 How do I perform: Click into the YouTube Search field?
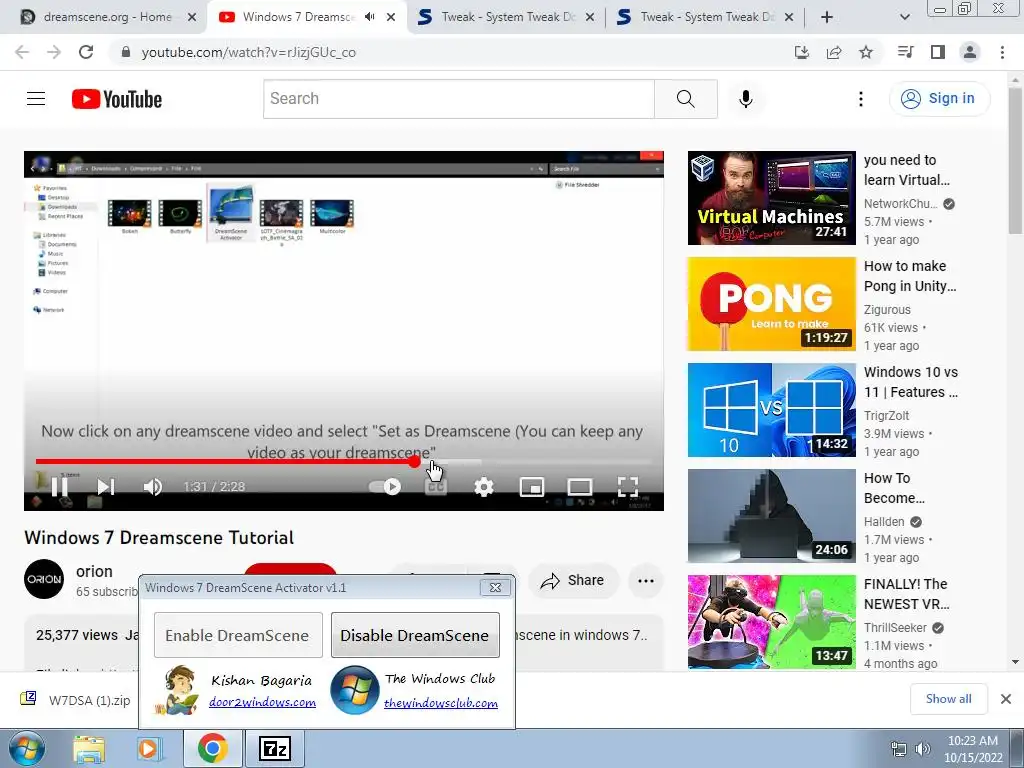click(x=458, y=99)
